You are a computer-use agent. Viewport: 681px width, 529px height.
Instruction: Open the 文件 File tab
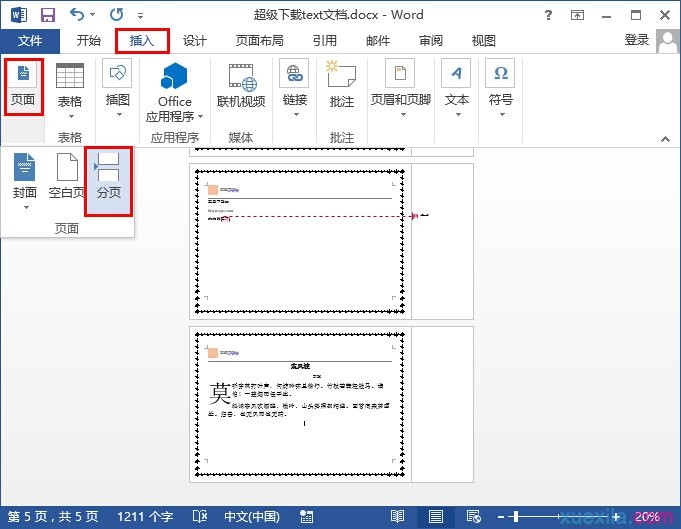tap(30, 41)
